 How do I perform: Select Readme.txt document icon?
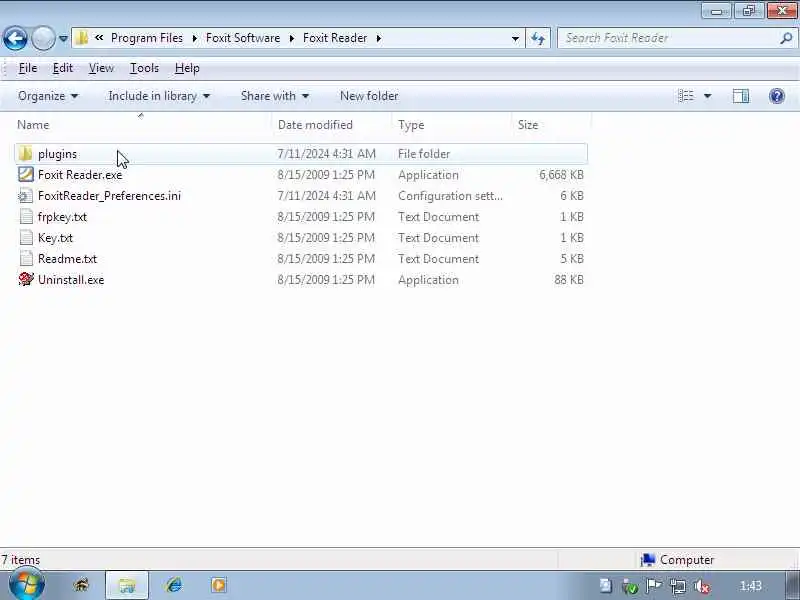pyautogui.click(x=26, y=259)
